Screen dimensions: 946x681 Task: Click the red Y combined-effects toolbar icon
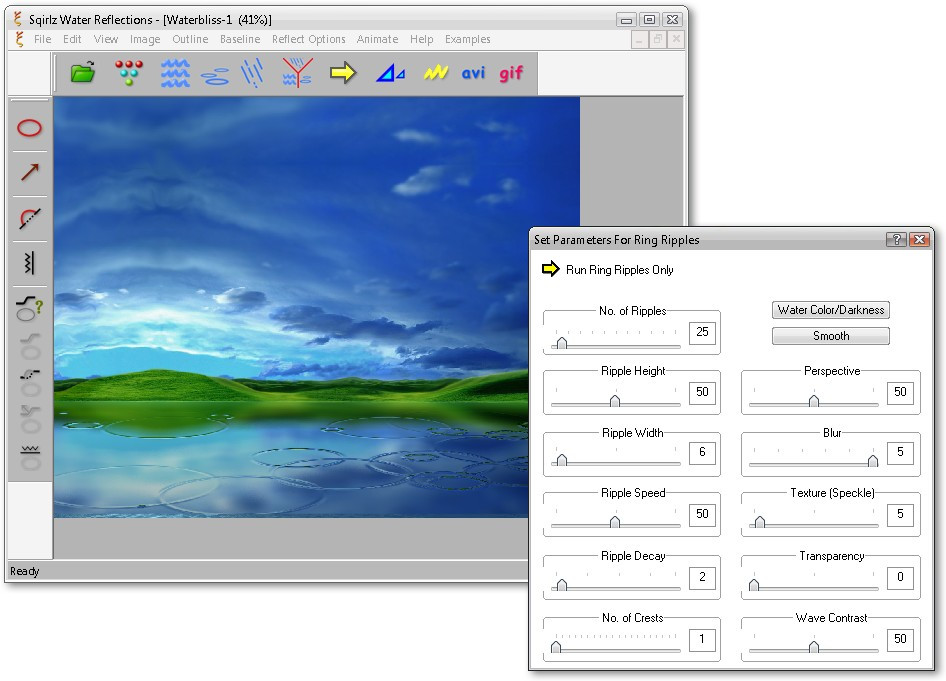tap(297, 73)
